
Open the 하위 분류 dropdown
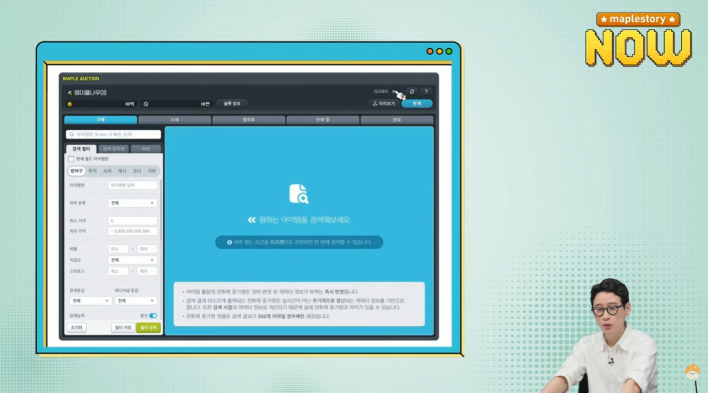click(x=133, y=203)
